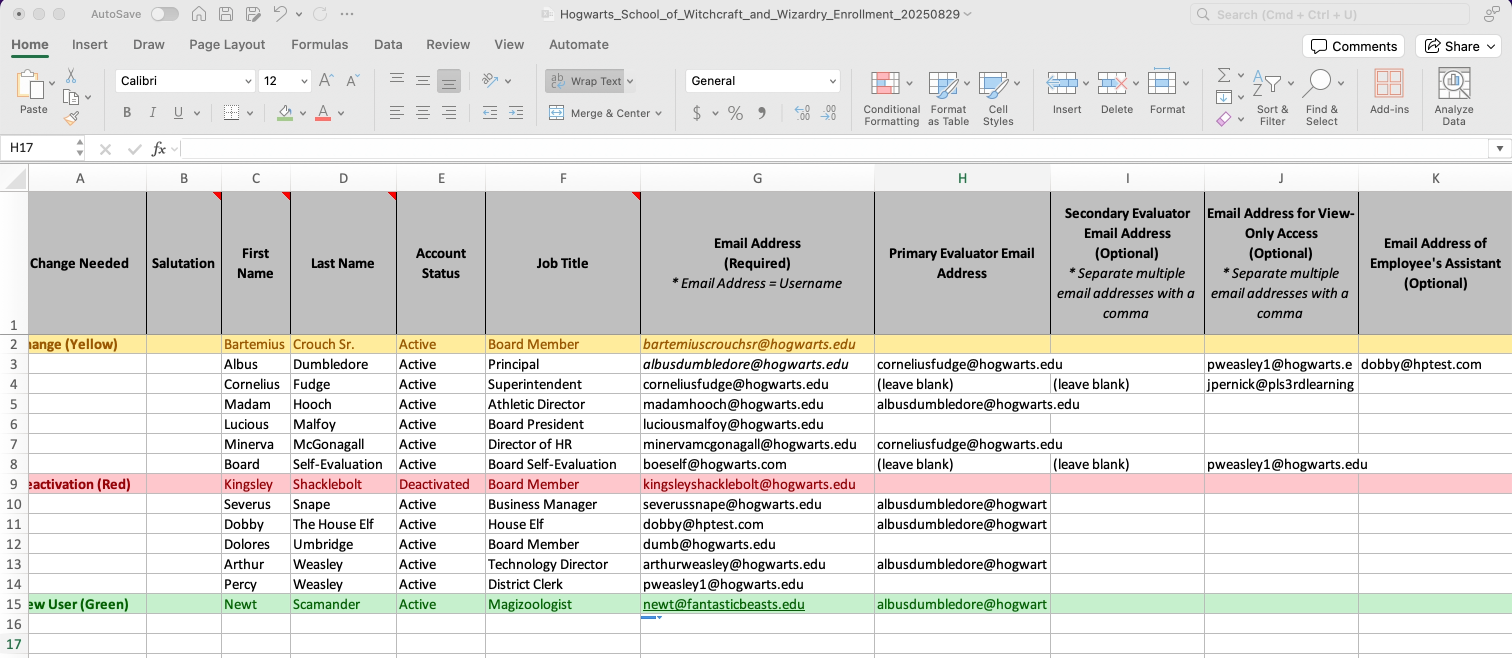The width and height of the screenshot is (1512, 658).
Task: Open the Page Layout tab
Action: tap(227, 44)
